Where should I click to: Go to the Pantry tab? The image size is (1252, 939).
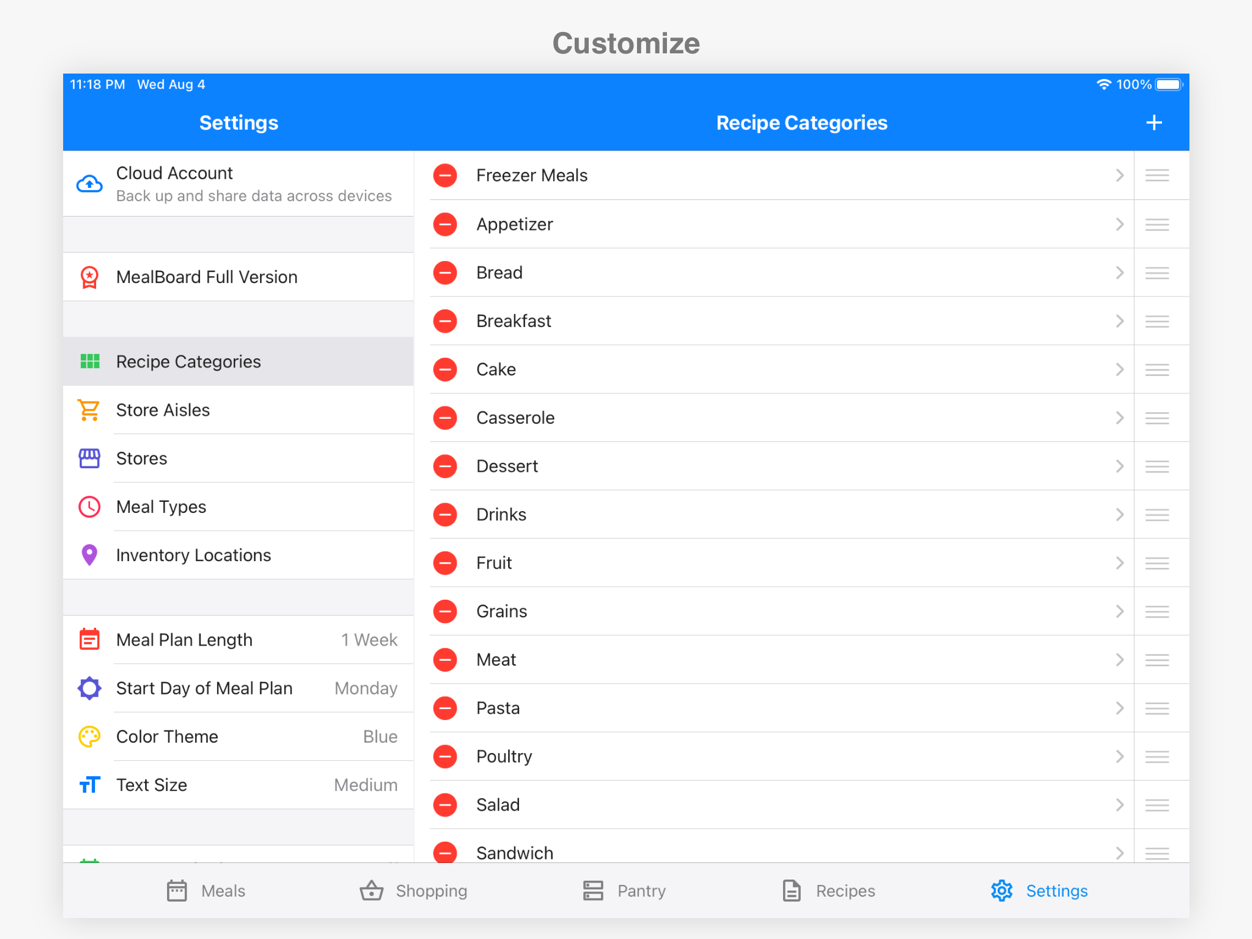[624, 891]
